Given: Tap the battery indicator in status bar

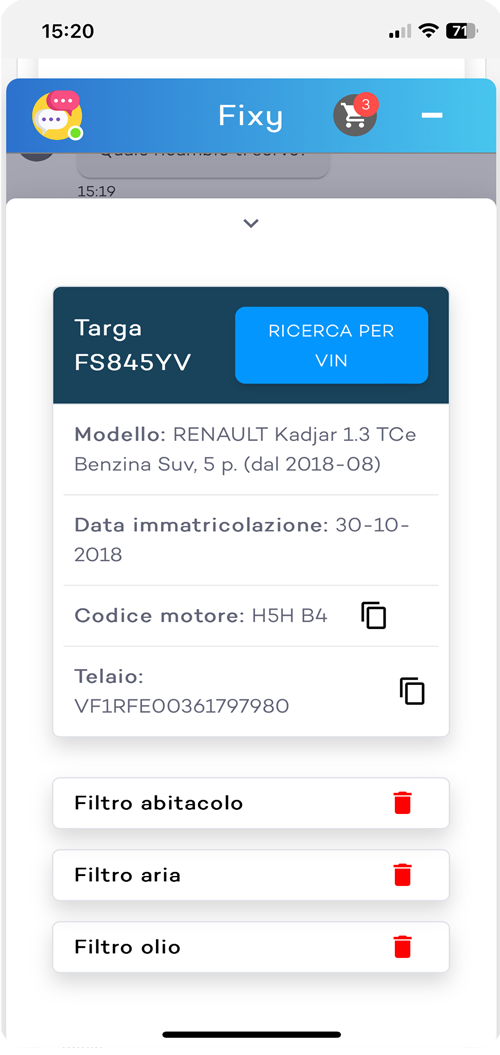Looking at the screenshot, I should point(462,31).
